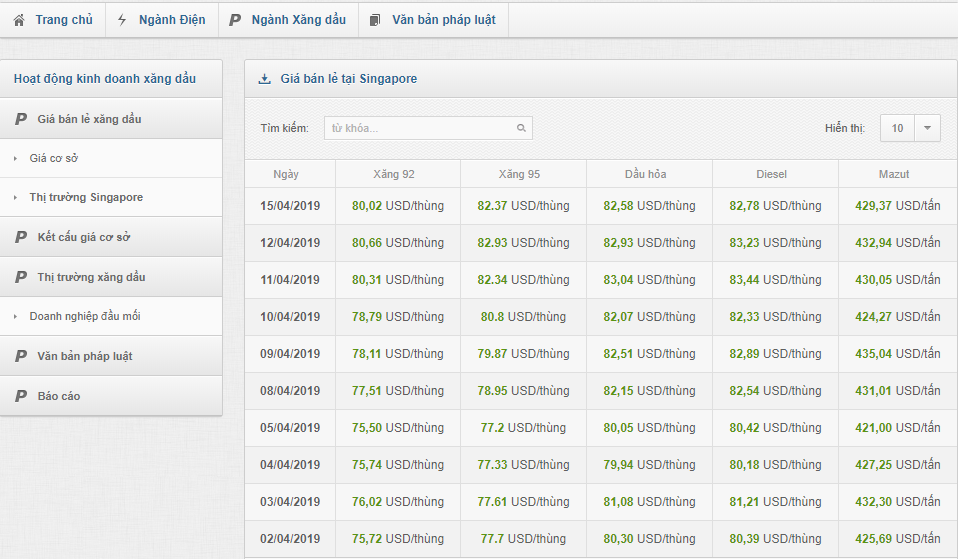Click the Dầu hỏa value 79,94 USD/thùng

click(649, 465)
